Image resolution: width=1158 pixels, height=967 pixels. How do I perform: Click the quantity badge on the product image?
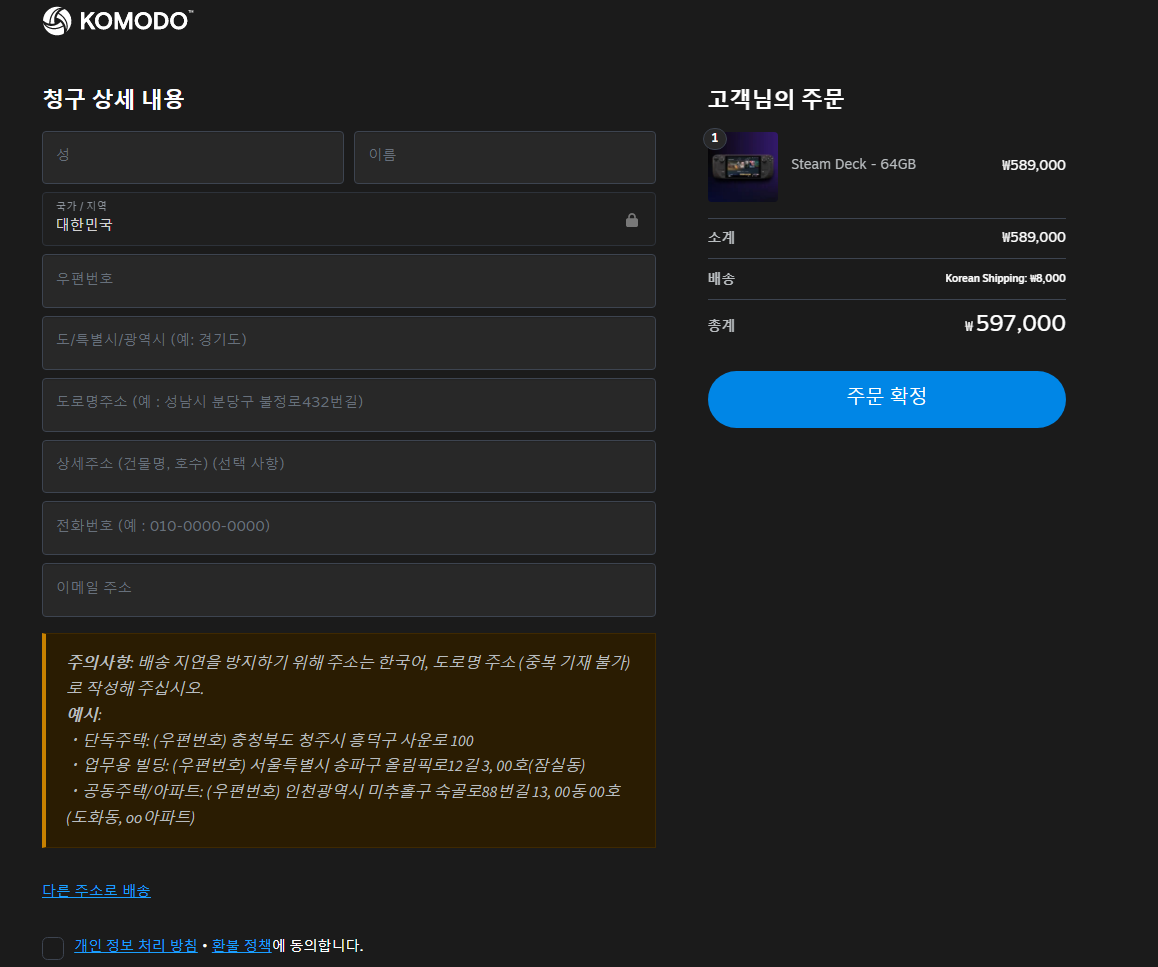click(x=715, y=139)
